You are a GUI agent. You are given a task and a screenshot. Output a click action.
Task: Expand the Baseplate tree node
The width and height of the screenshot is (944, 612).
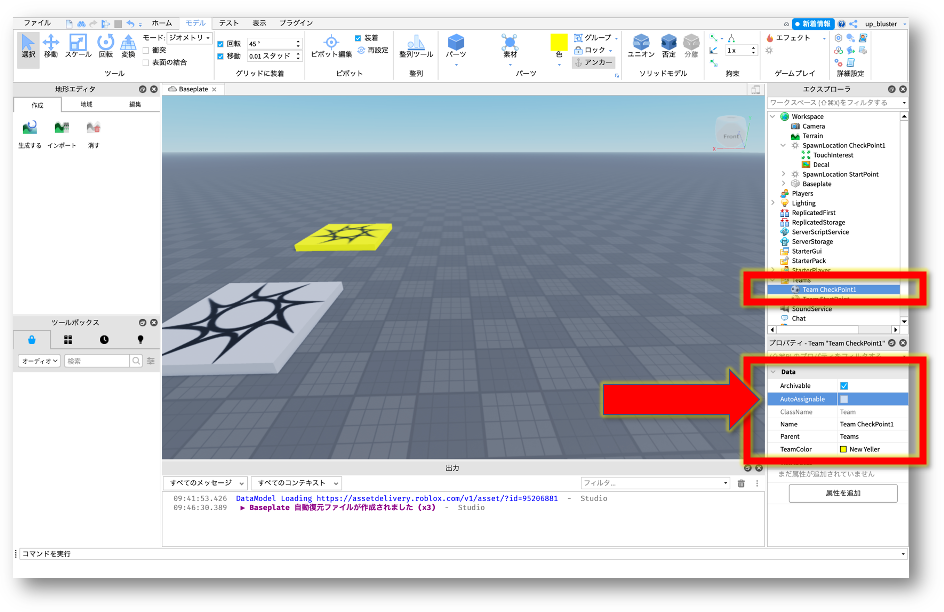[x=783, y=184]
